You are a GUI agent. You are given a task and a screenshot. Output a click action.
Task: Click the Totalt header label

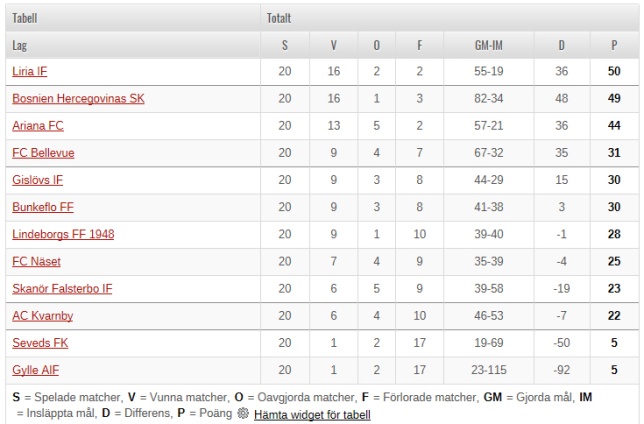pyautogui.click(x=279, y=18)
